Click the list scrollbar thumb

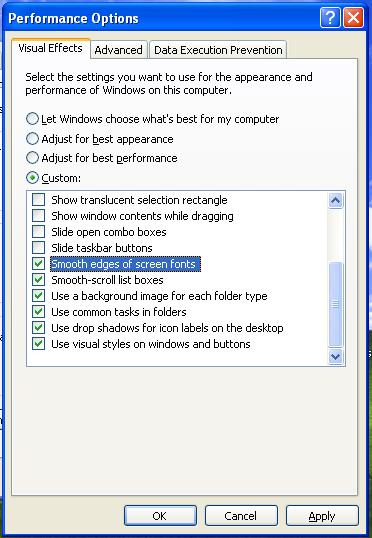tap(335, 304)
